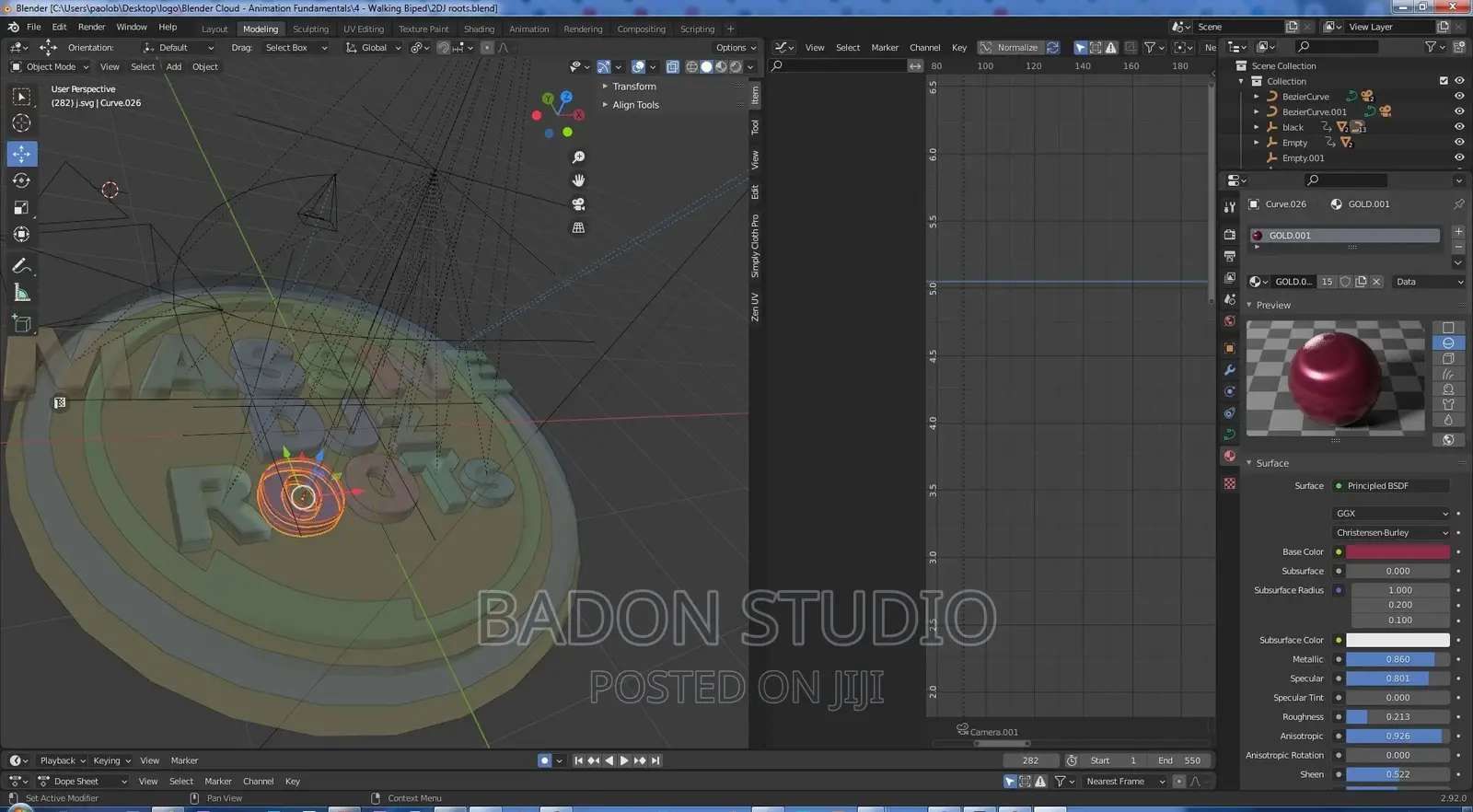Select the Annotate tool

[21, 266]
